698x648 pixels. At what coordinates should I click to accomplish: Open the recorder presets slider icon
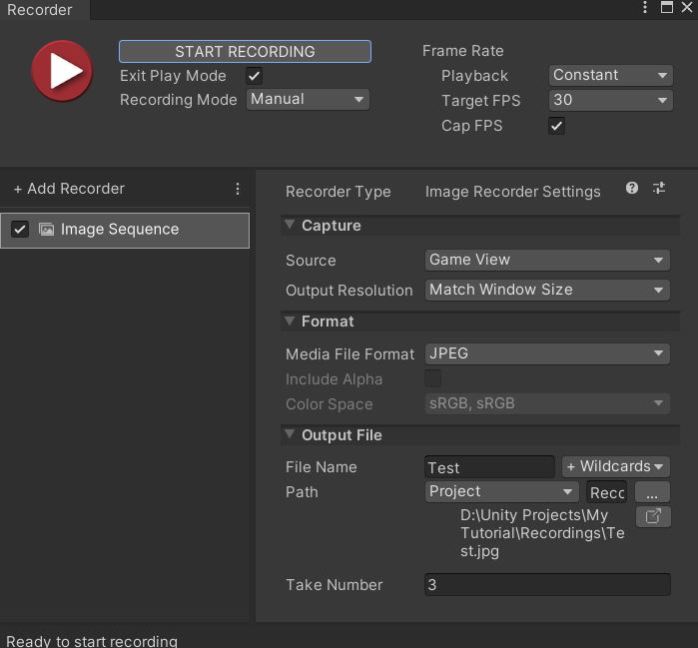pos(659,188)
